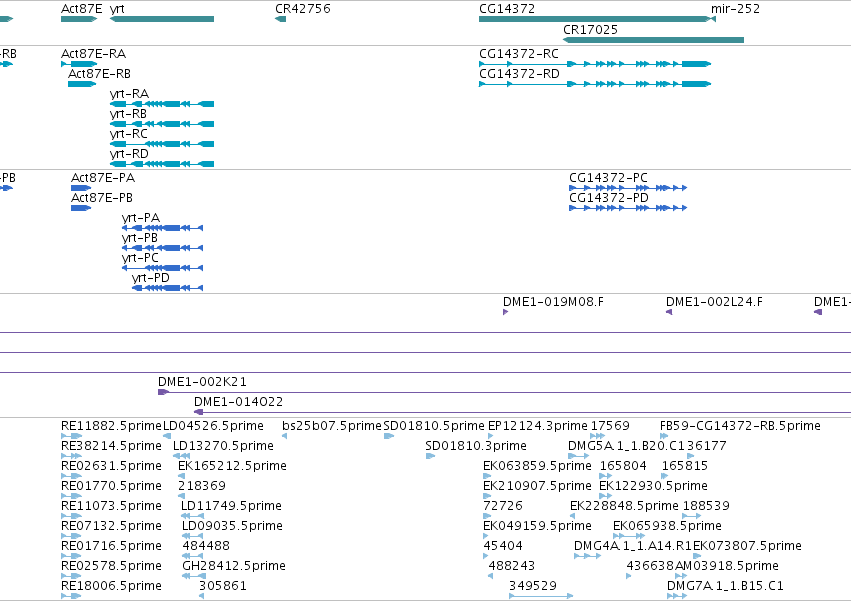Click the 45404 EST label
Screen dimensions: 851x601
tap(503, 547)
